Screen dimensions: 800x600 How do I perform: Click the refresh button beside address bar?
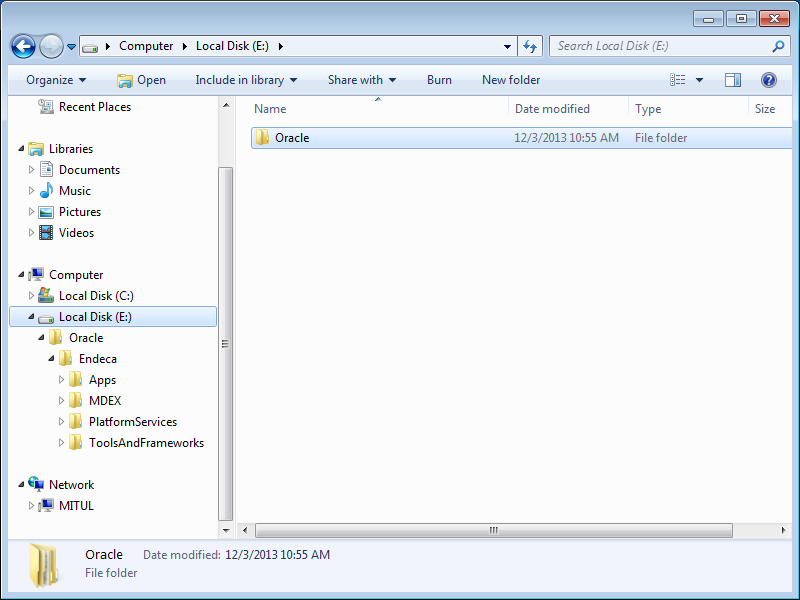click(x=530, y=46)
